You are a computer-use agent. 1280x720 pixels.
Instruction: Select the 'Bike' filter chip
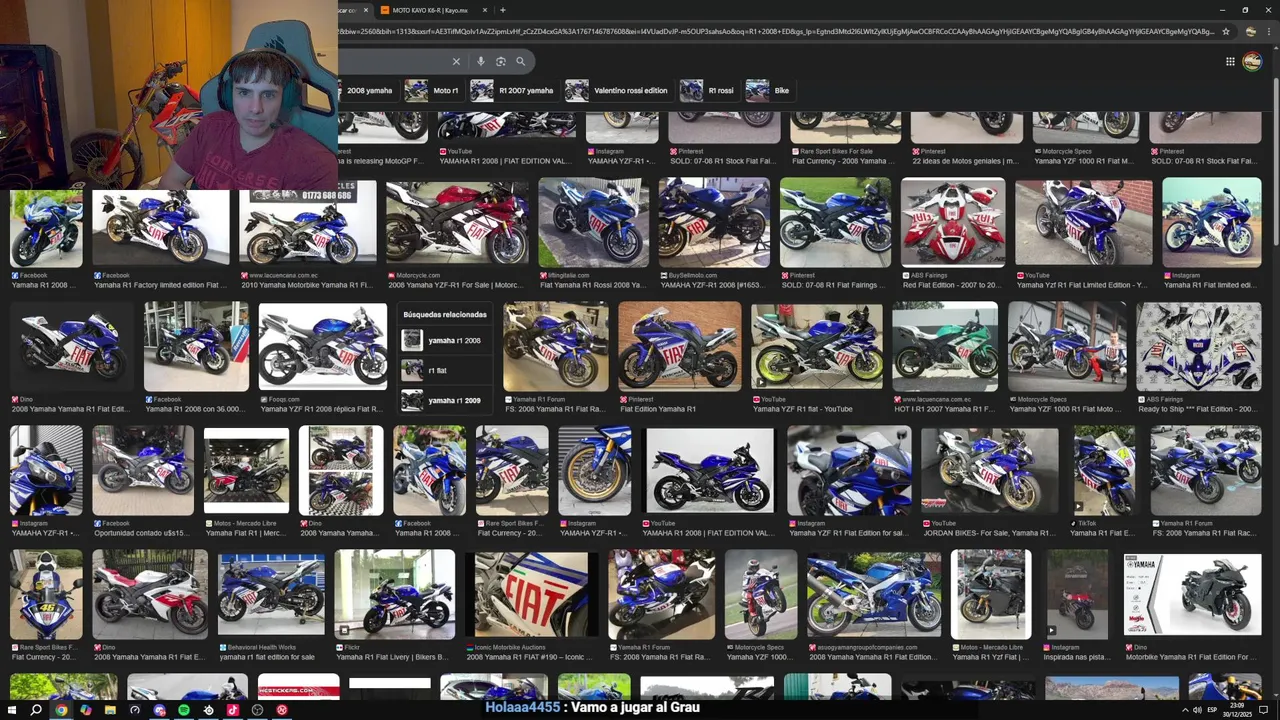[x=769, y=90]
